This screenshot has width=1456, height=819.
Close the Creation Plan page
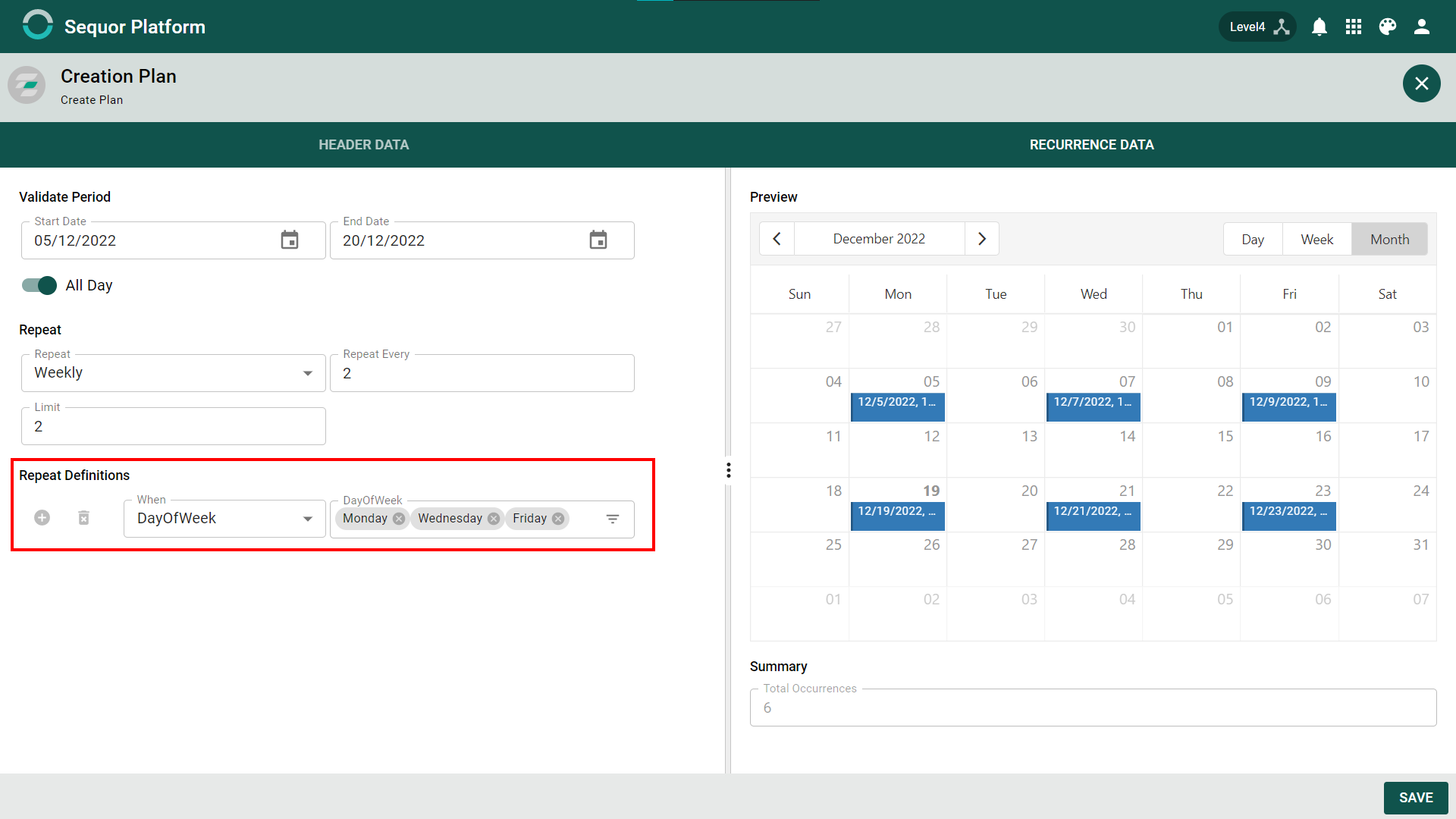point(1421,83)
